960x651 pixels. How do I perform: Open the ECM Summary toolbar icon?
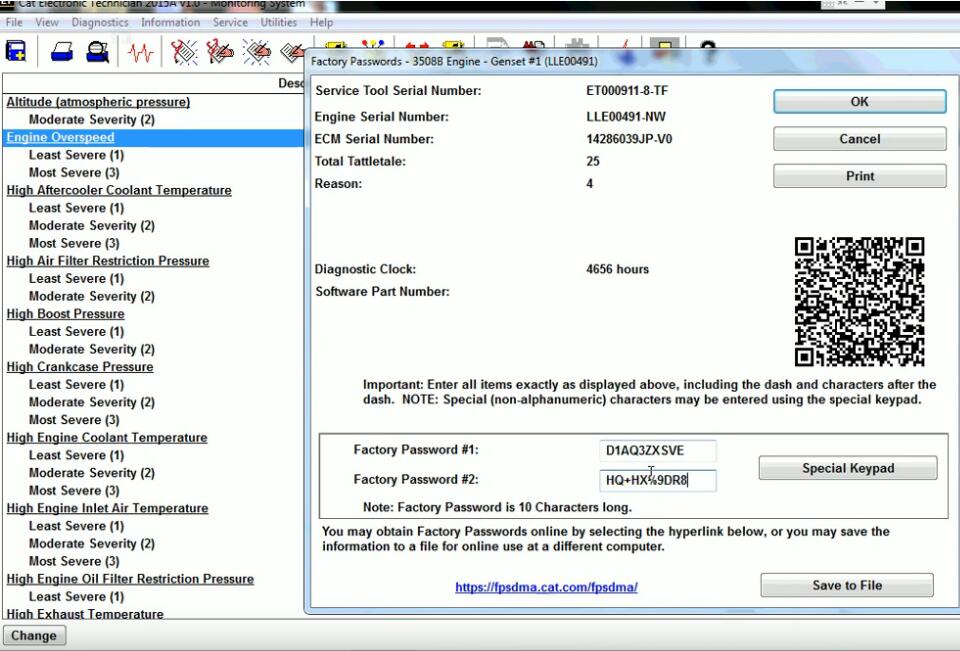[x=16, y=51]
